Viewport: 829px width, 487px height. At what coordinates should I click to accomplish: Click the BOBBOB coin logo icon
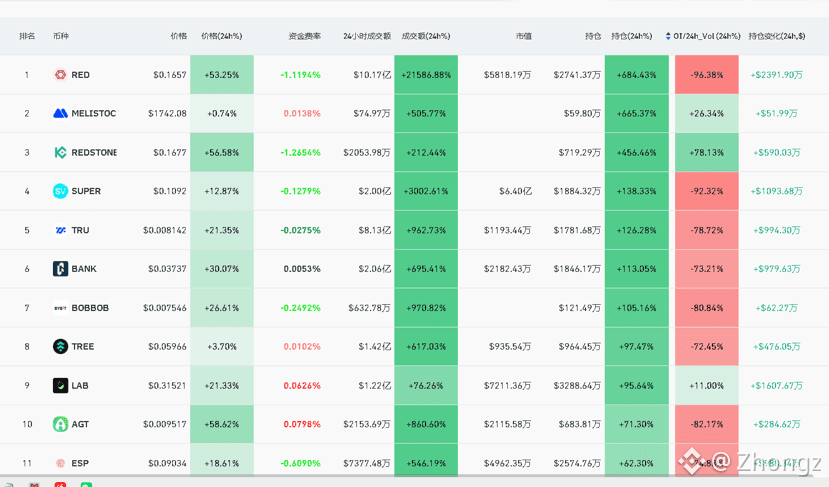[60, 308]
